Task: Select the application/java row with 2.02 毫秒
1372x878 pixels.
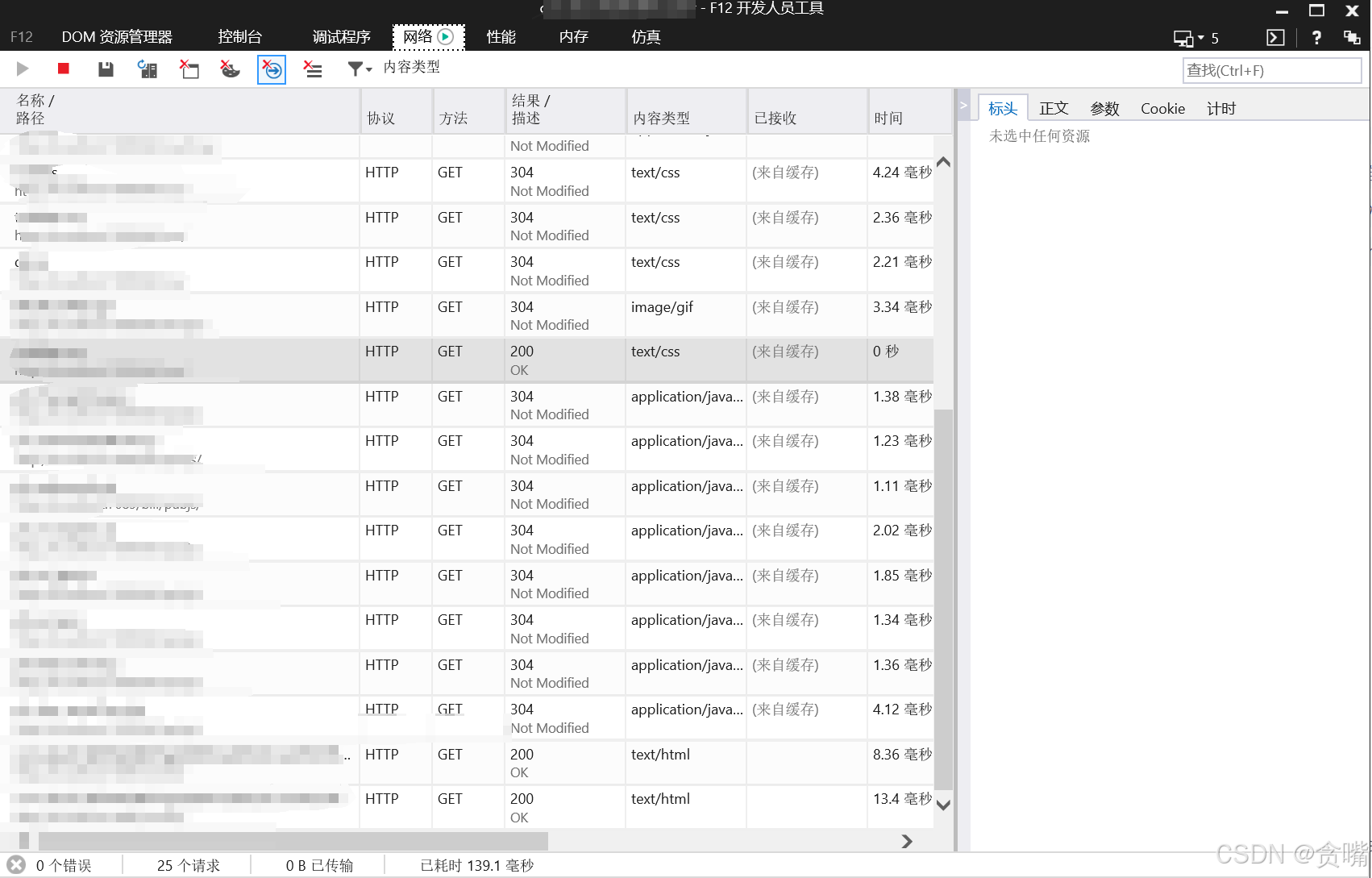Action: coord(467,539)
